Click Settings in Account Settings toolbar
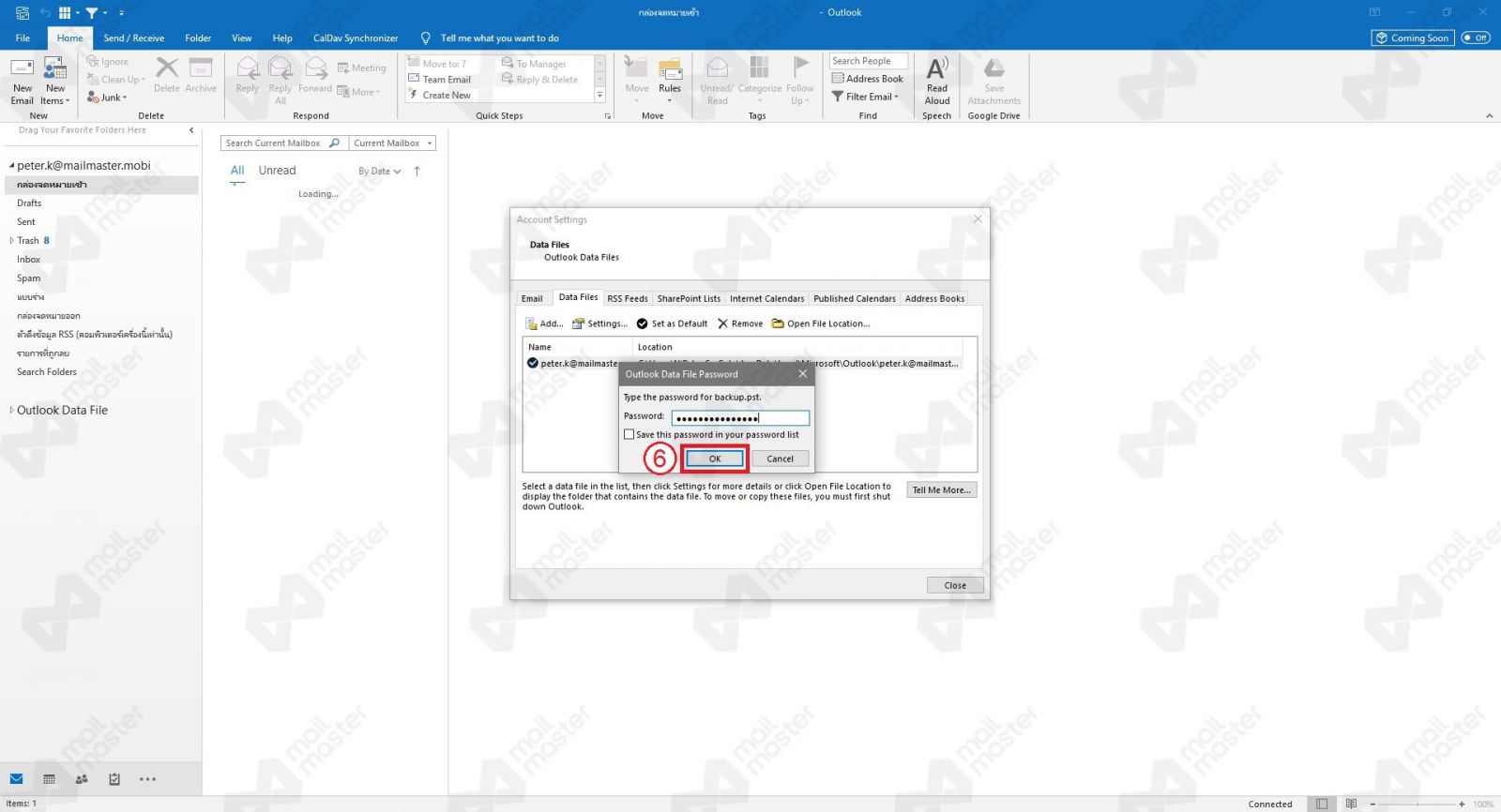Image resolution: width=1501 pixels, height=812 pixels. pos(599,323)
